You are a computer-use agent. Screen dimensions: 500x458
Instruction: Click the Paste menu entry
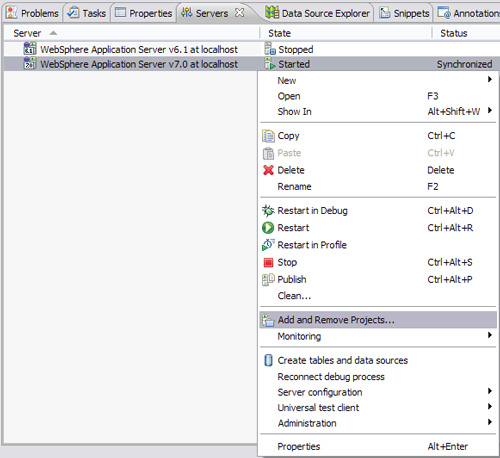pos(378,153)
